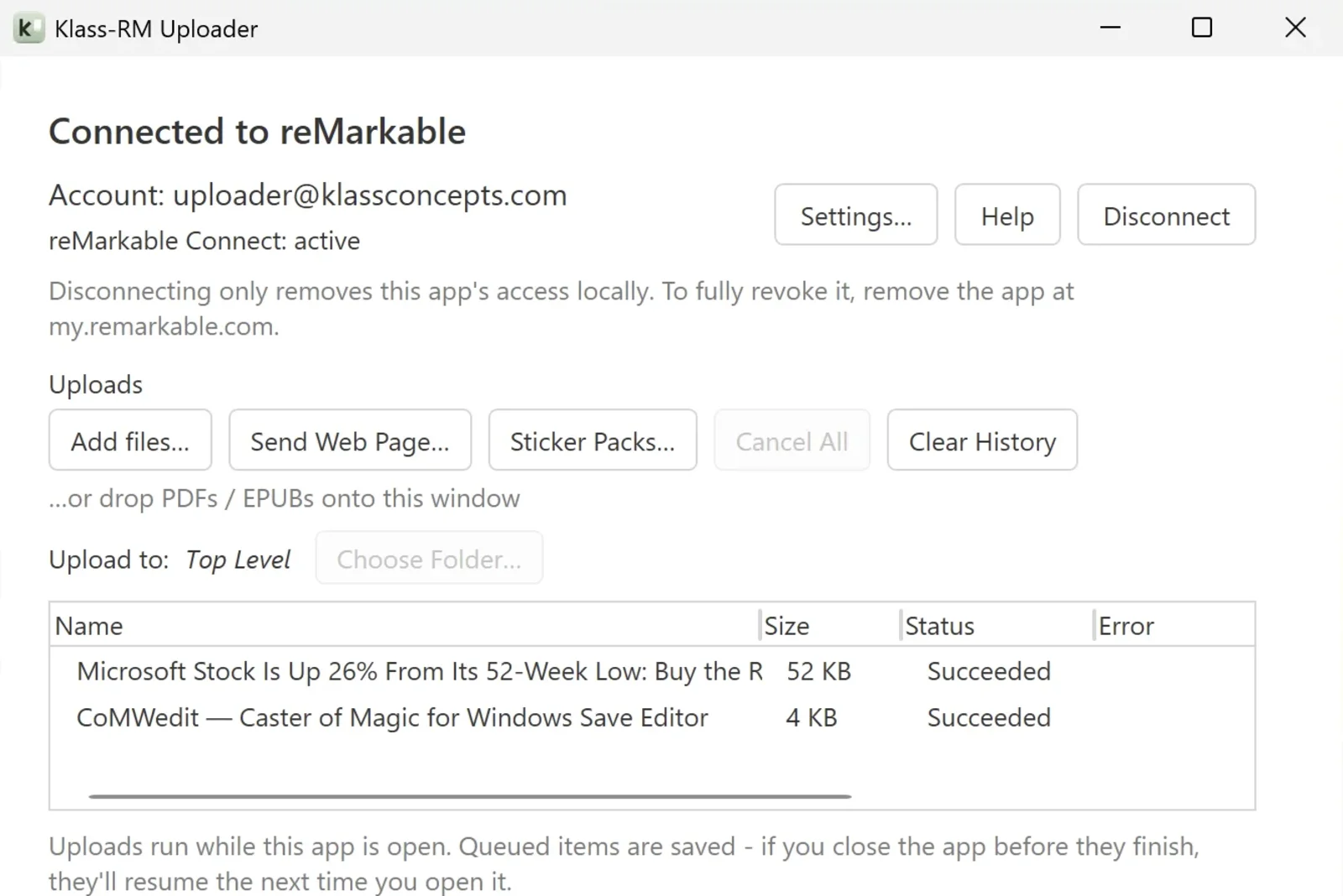Sort by Size column header
Viewport: 1343px width, 896px height.
[829, 626]
